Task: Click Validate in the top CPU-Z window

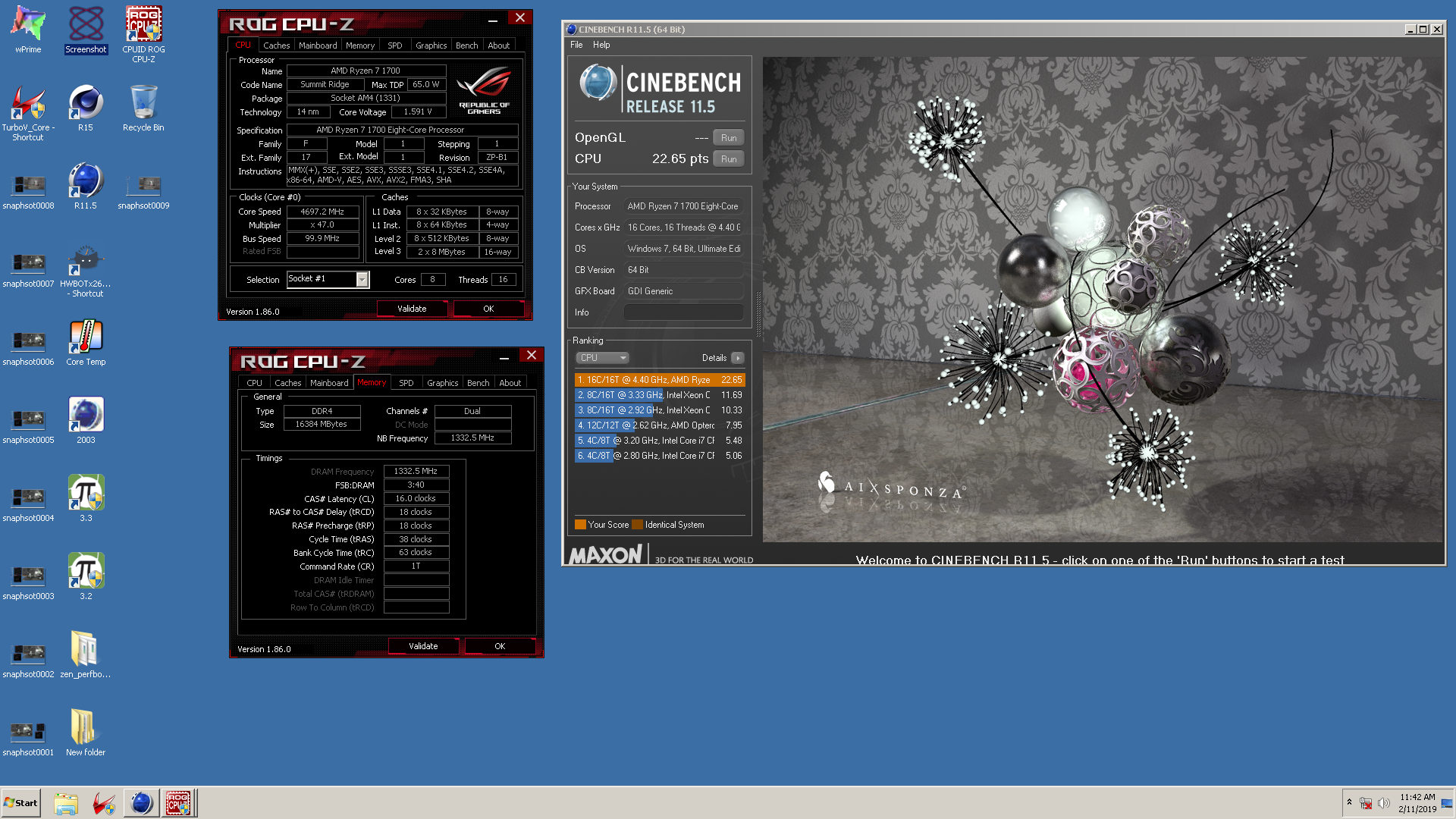Action: click(412, 309)
